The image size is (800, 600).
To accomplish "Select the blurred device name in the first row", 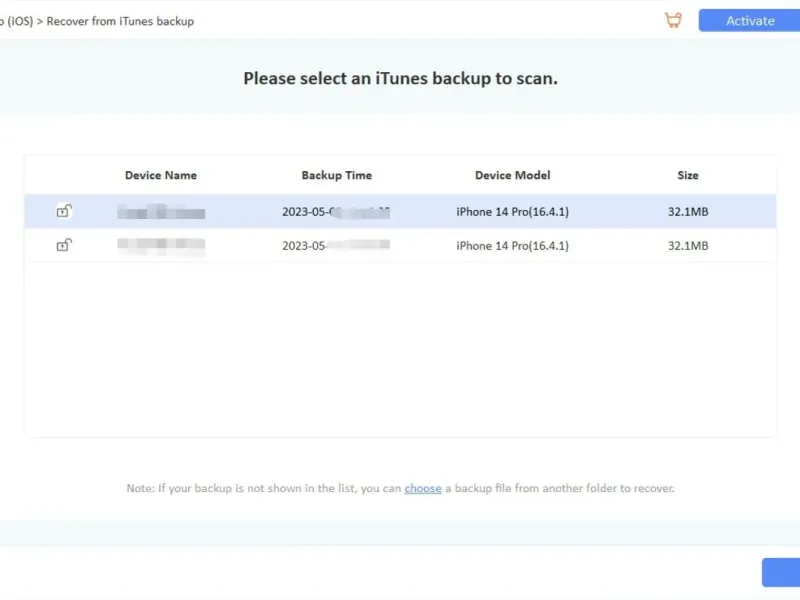I will pyautogui.click(x=160, y=212).
